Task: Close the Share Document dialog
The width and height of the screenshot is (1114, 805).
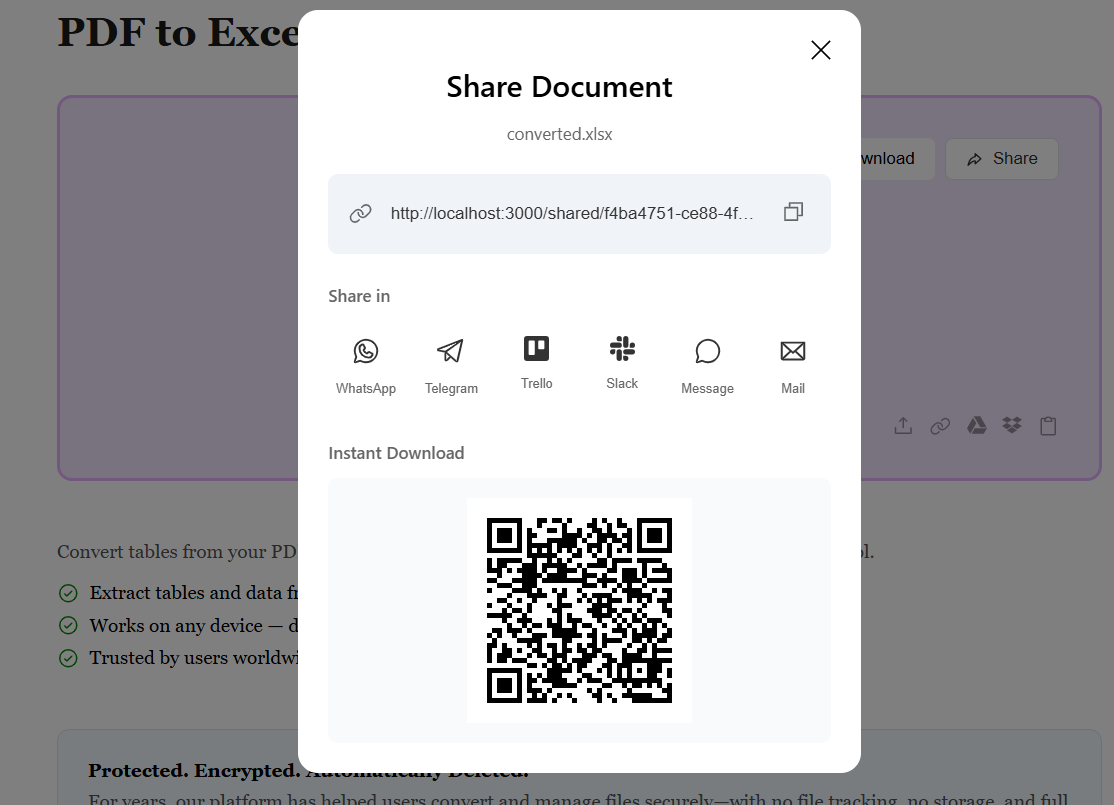Action: [820, 50]
